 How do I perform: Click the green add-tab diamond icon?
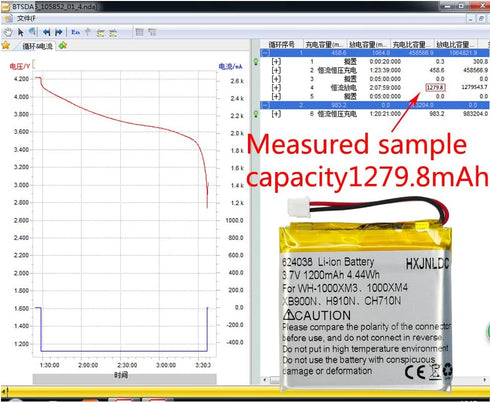coord(62,46)
